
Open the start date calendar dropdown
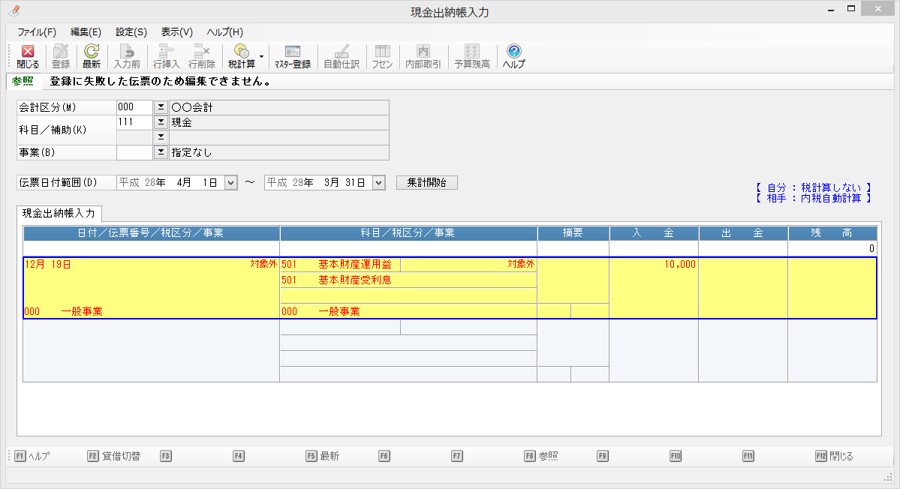231,183
